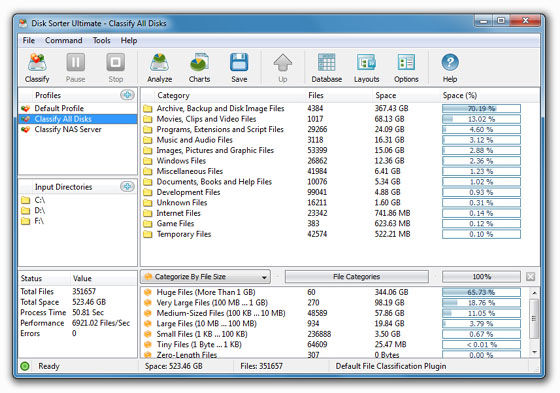
Task: Sort by the Space column header
Action: [x=386, y=95]
